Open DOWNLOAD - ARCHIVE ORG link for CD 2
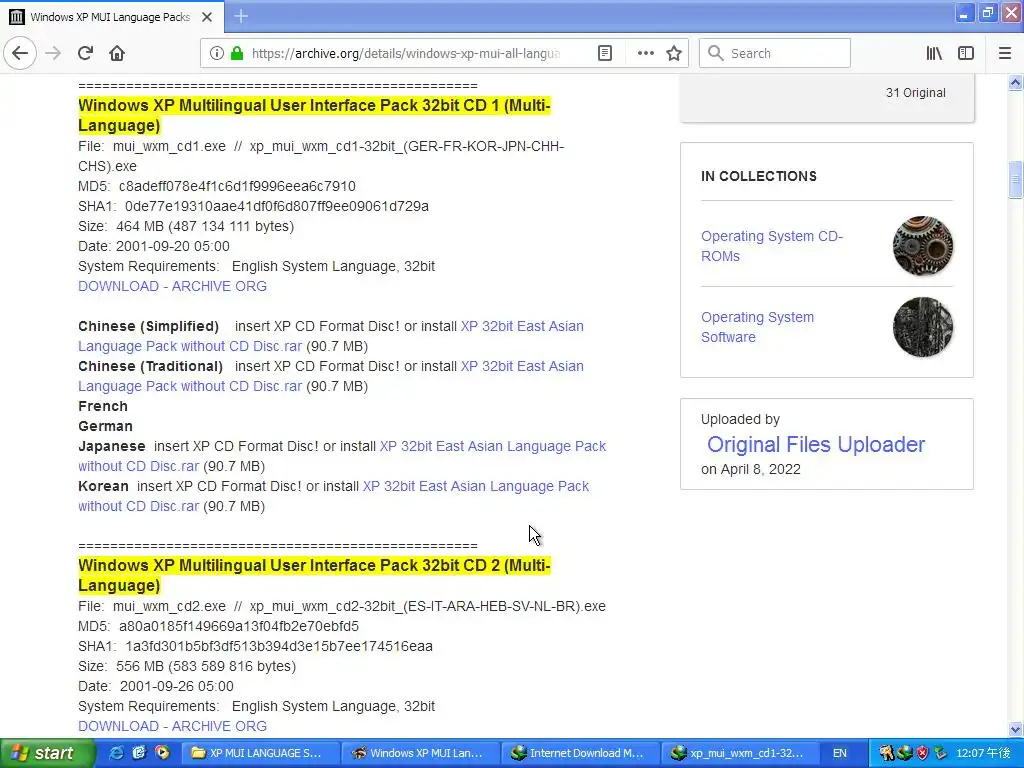 [x=172, y=726]
